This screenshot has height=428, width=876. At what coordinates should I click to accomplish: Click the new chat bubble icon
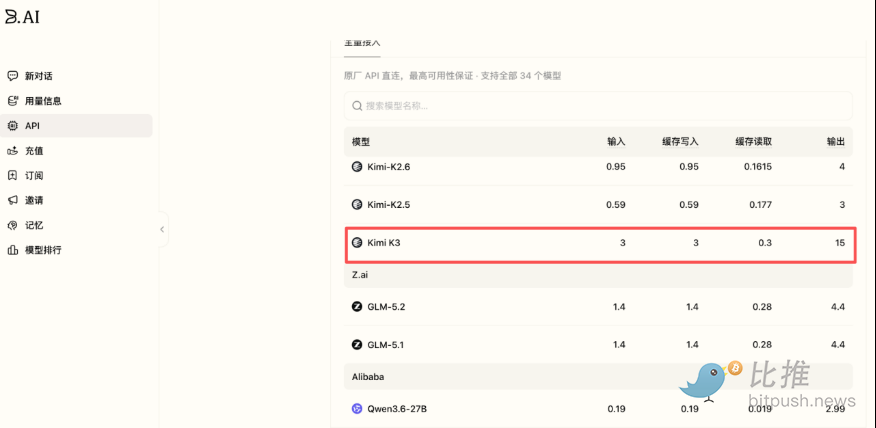click(12, 76)
